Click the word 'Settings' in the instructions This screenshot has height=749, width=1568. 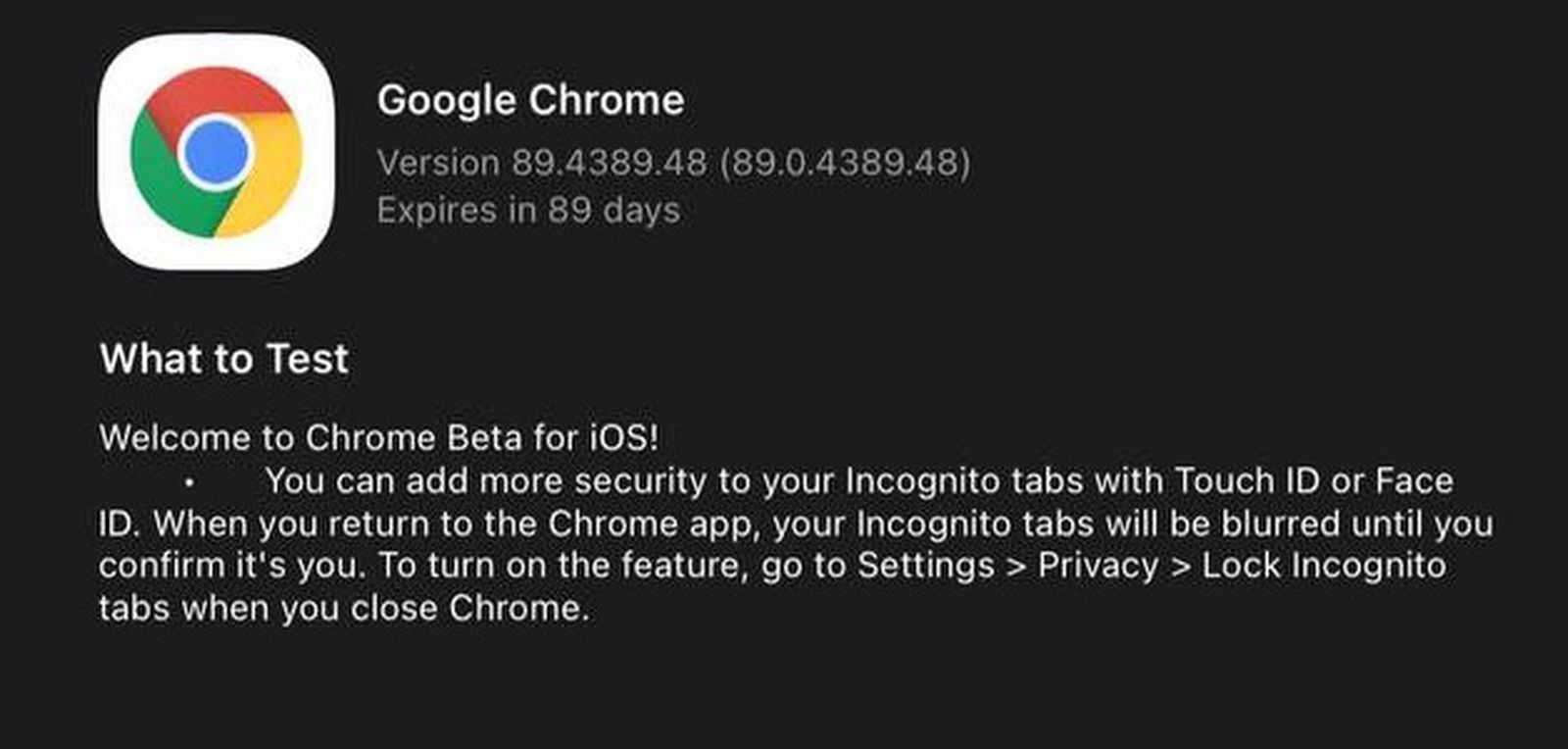926,566
